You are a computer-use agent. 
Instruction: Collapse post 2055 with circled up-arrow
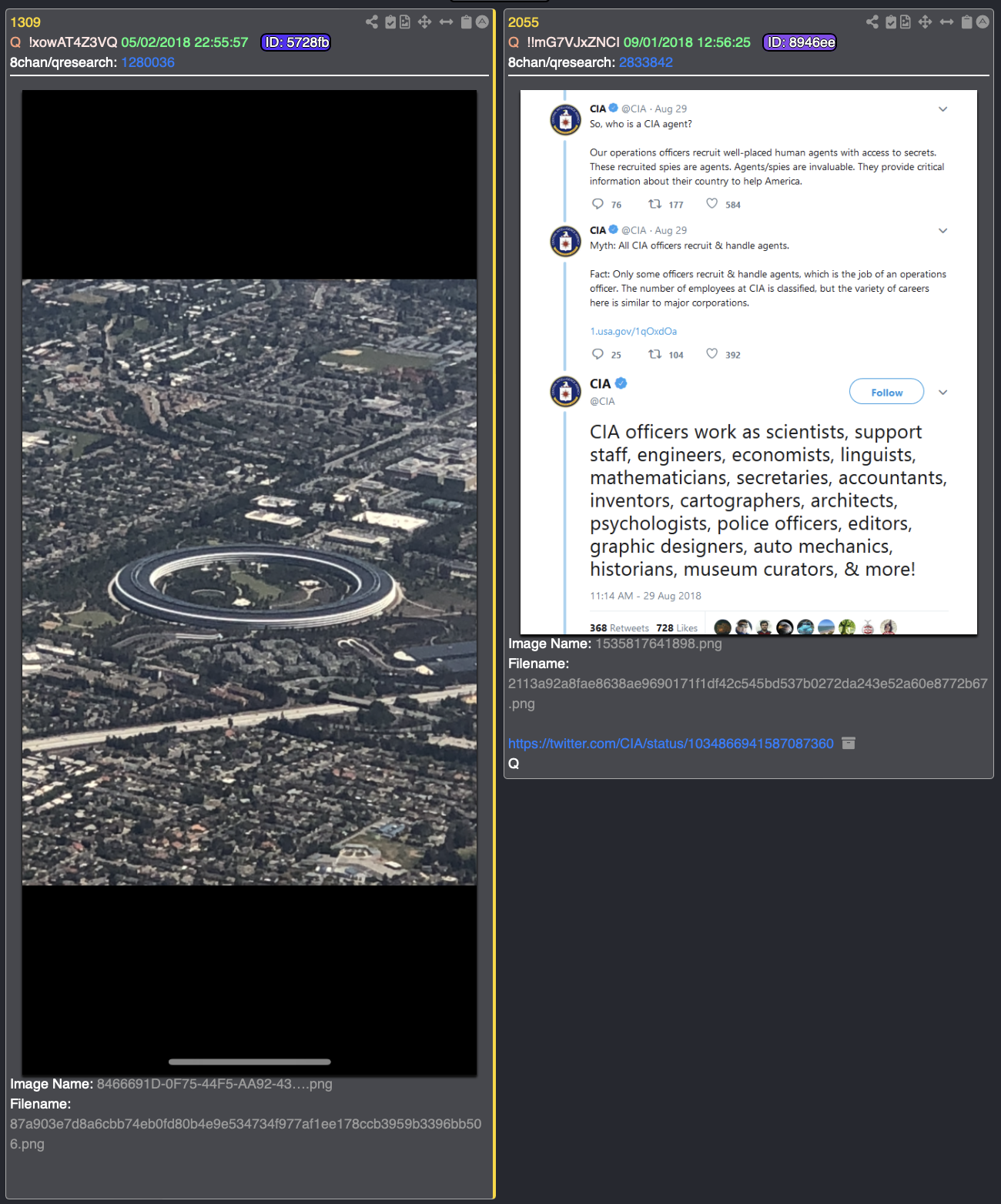point(983,22)
